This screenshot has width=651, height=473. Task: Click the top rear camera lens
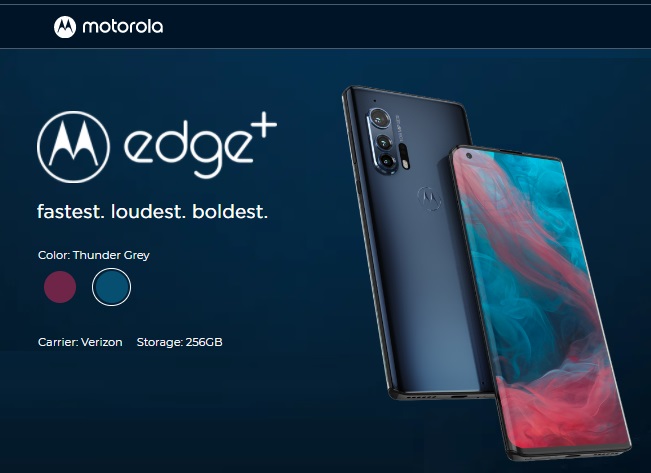point(379,119)
